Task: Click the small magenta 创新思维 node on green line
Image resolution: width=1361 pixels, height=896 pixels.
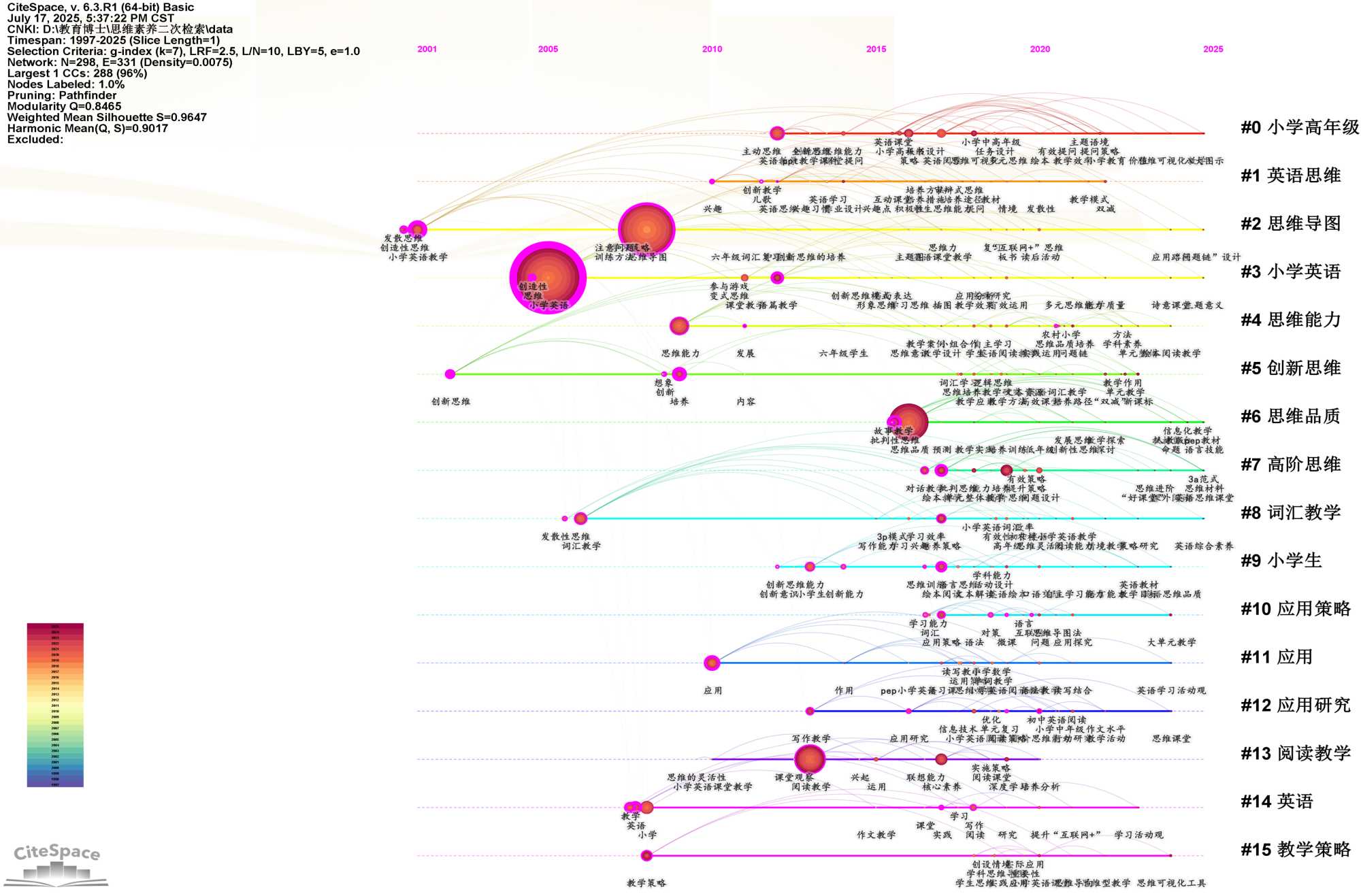Action: (x=450, y=374)
